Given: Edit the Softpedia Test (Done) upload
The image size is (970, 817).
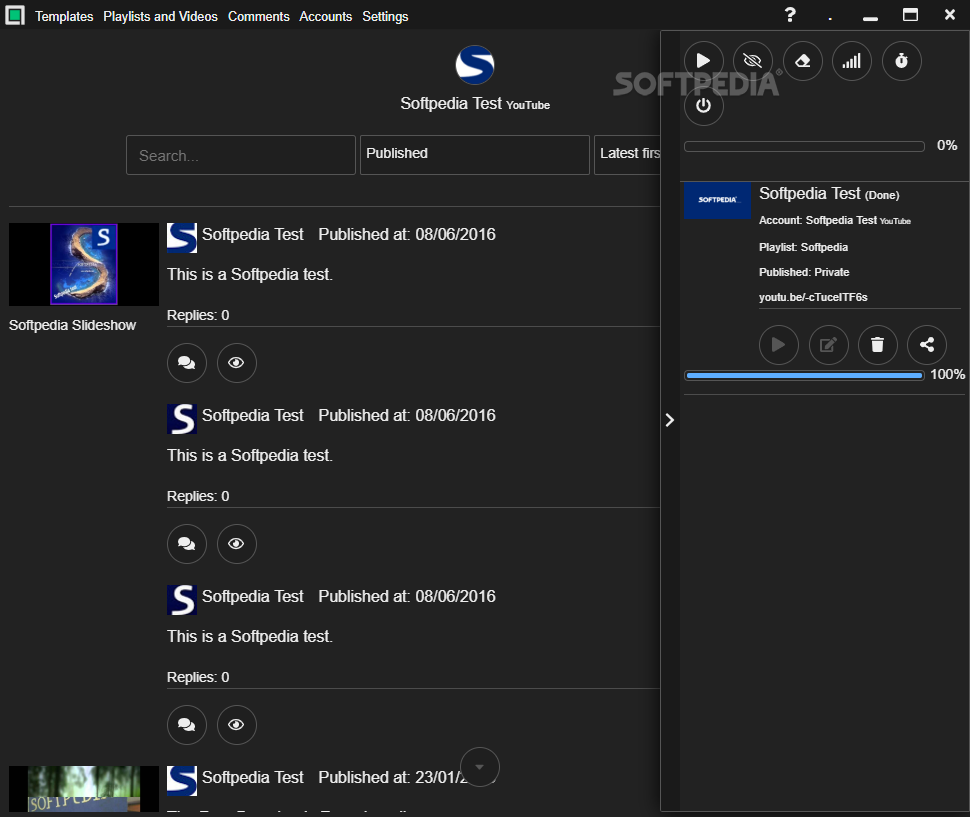Looking at the screenshot, I should (x=828, y=344).
